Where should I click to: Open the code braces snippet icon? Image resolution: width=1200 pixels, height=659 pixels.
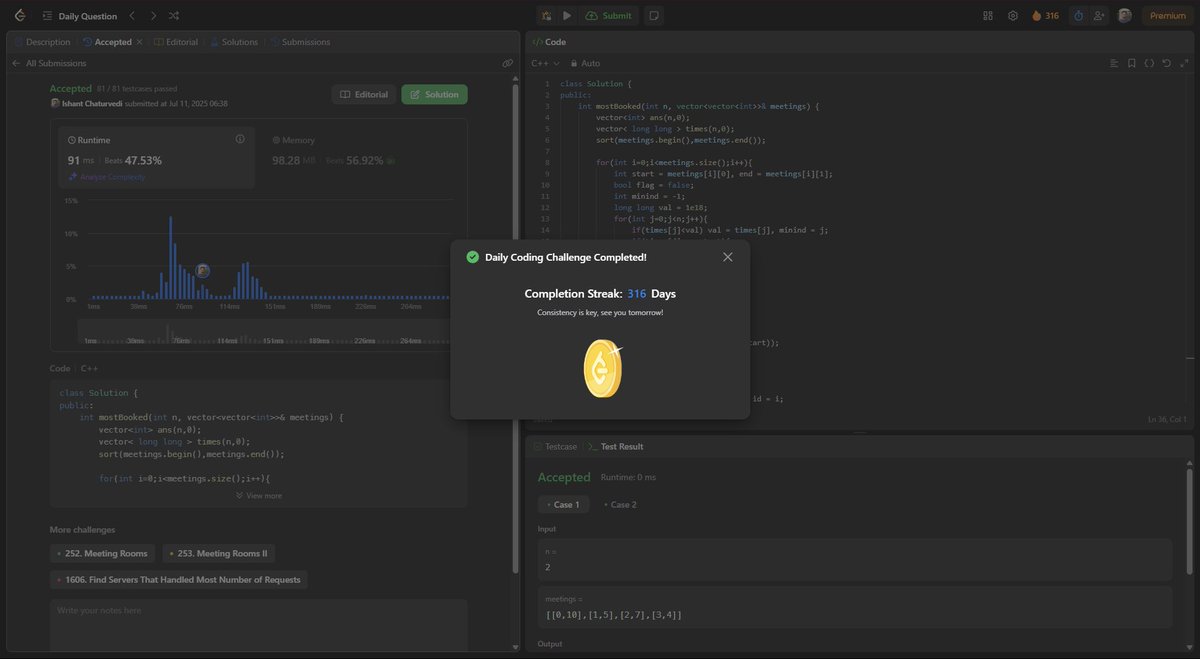coord(1149,63)
